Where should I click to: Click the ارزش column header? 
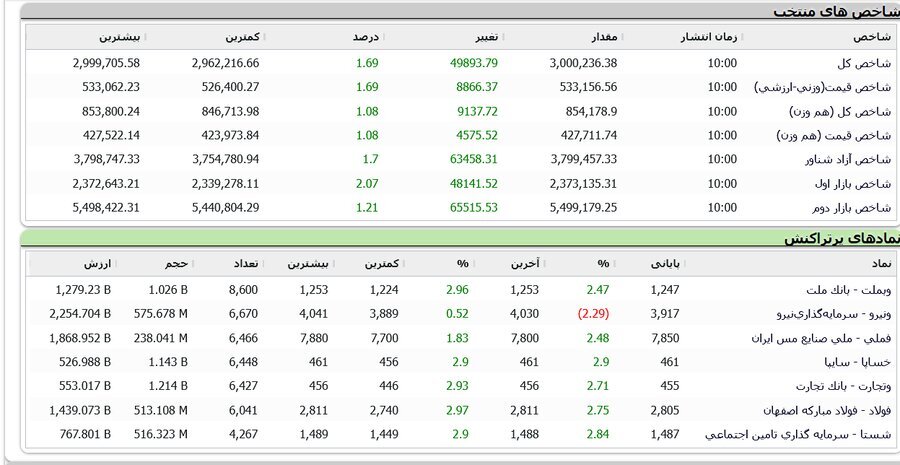[98, 263]
